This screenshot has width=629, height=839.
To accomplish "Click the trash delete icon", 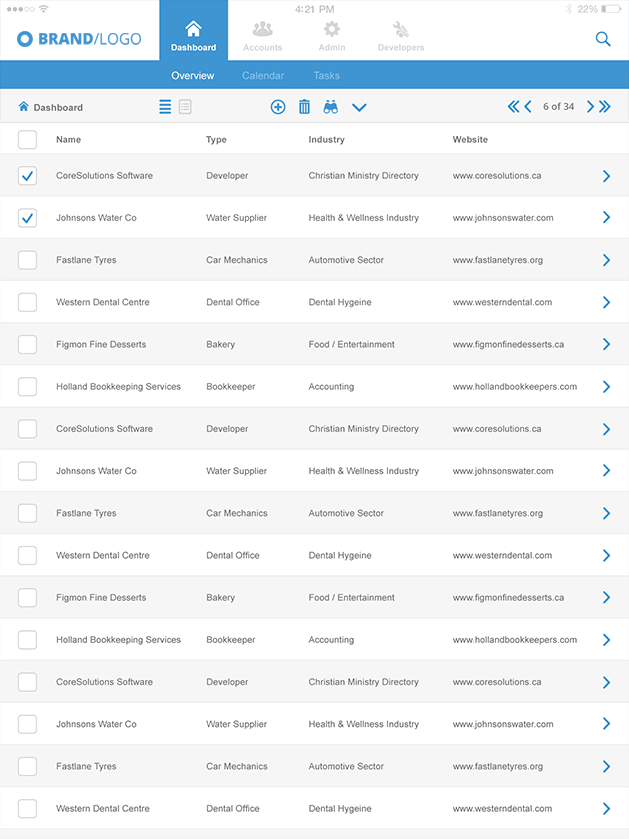I will [x=304, y=107].
